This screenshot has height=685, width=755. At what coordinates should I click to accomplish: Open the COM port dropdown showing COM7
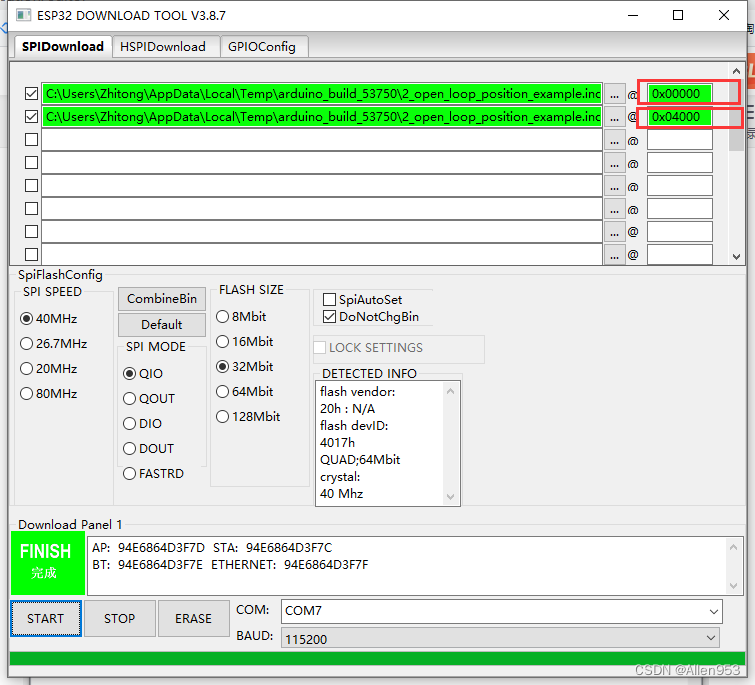pos(502,611)
